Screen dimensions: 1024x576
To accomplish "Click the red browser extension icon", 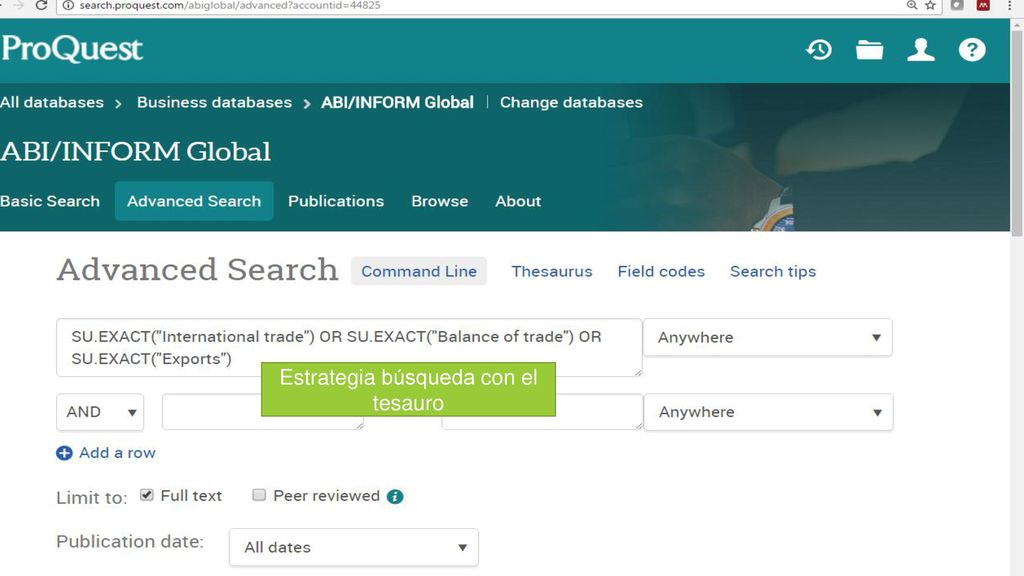I will (982, 5).
